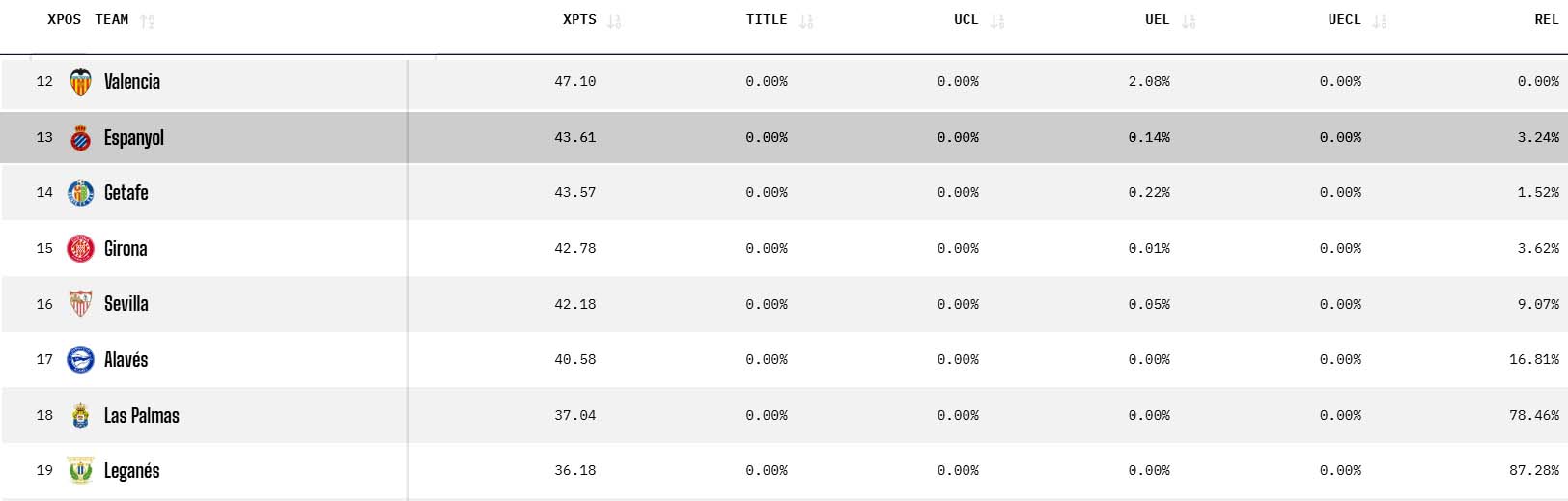The height and width of the screenshot is (501, 1568).
Task: Select Leganés 87.28% relegation cell
Action: click(1533, 471)
